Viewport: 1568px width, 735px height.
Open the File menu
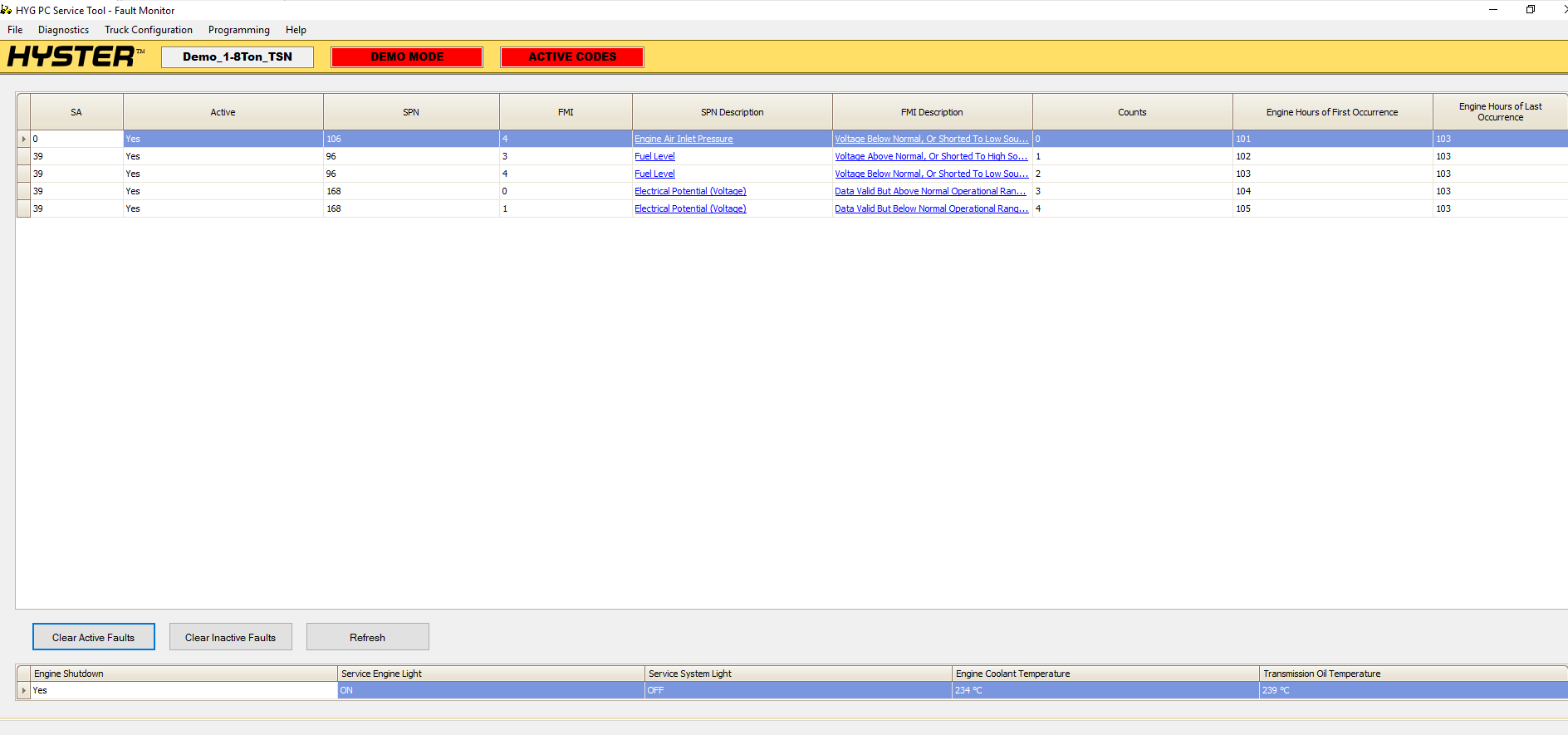[x=15, y=30]
